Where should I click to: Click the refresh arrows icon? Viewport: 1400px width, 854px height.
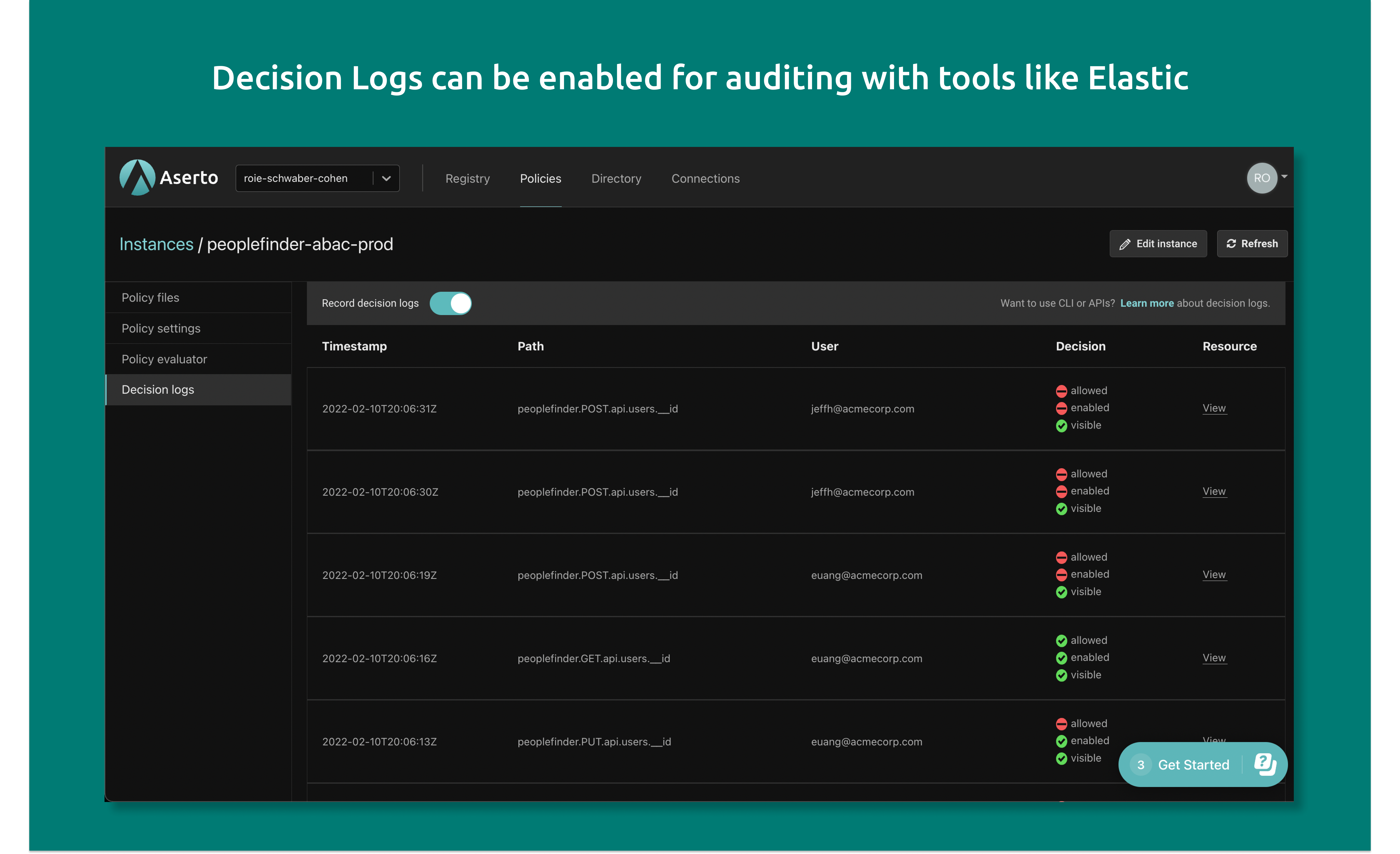click(x=1231, y=244)
